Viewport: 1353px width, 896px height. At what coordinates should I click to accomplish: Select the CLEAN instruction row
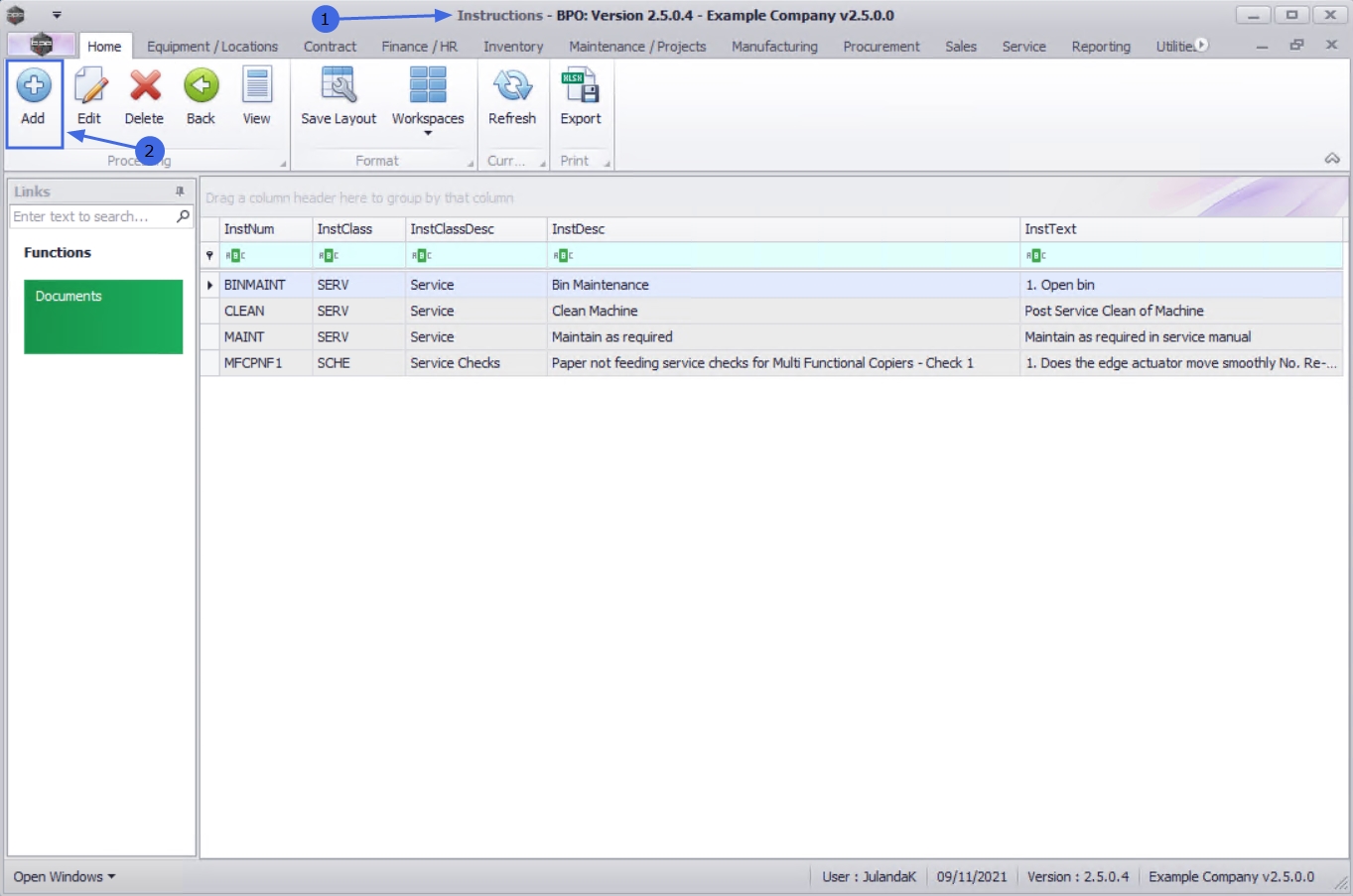coord(772,311)
